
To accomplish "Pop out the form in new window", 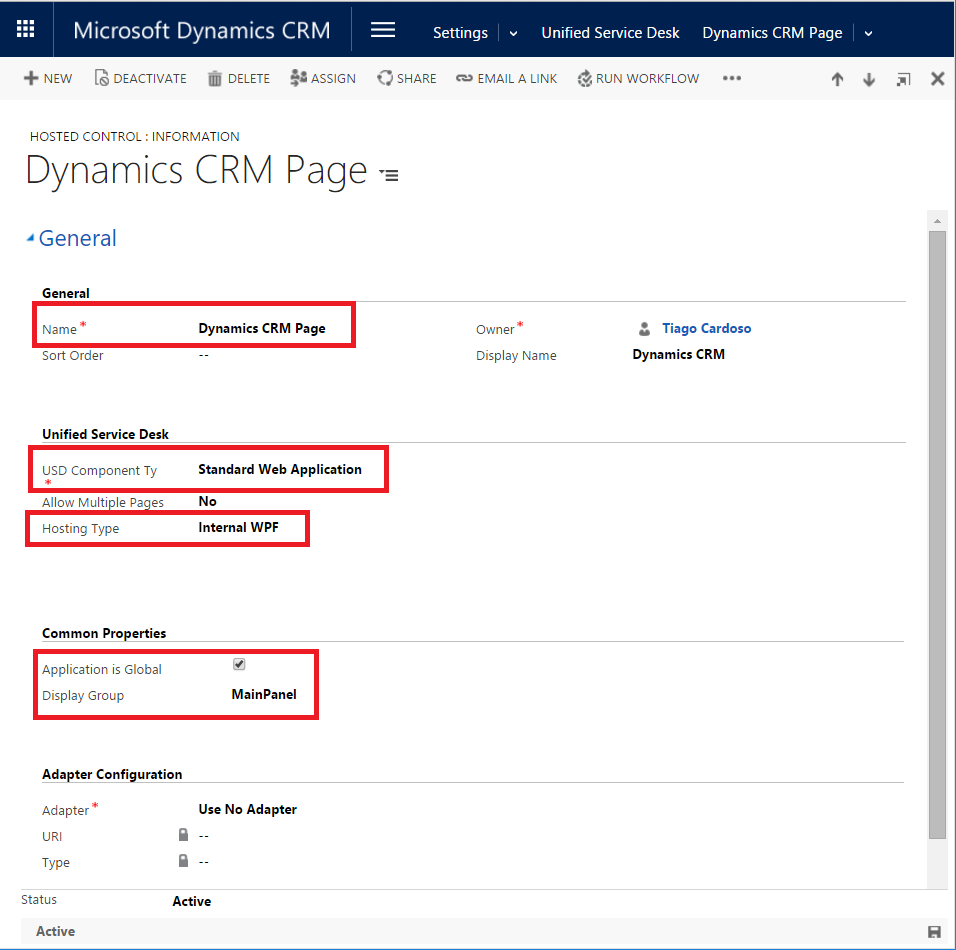I will (x=903, y=80).
